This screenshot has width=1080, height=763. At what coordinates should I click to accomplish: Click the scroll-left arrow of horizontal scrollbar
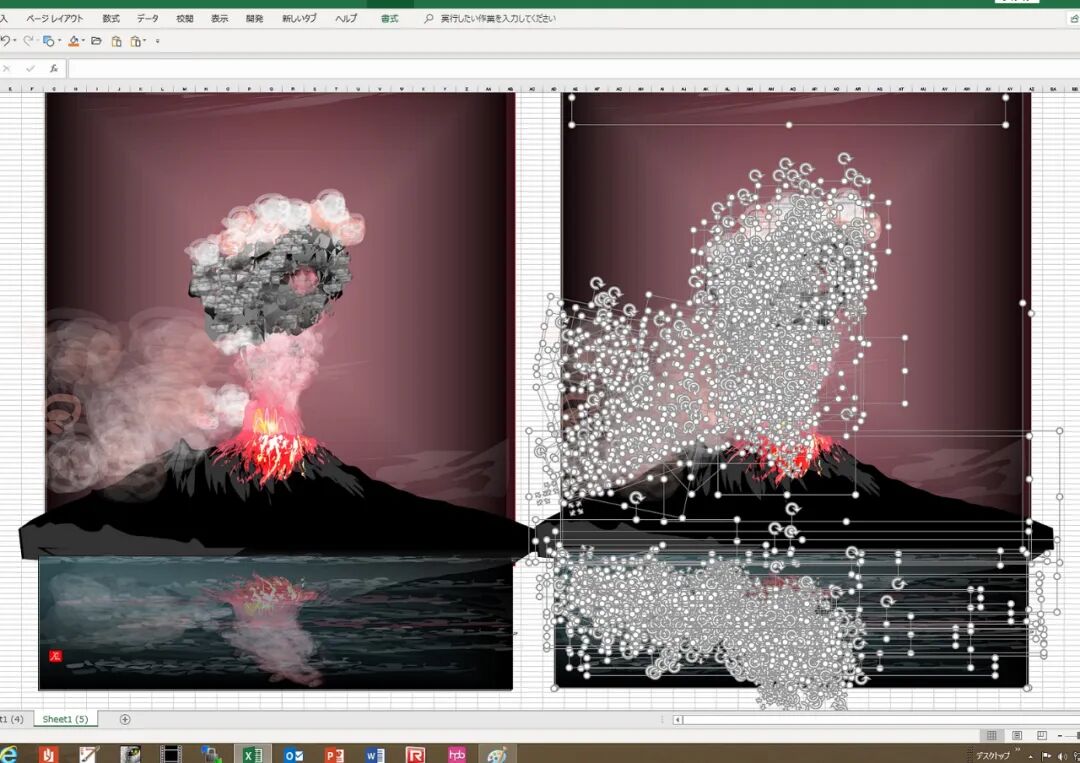678,720
